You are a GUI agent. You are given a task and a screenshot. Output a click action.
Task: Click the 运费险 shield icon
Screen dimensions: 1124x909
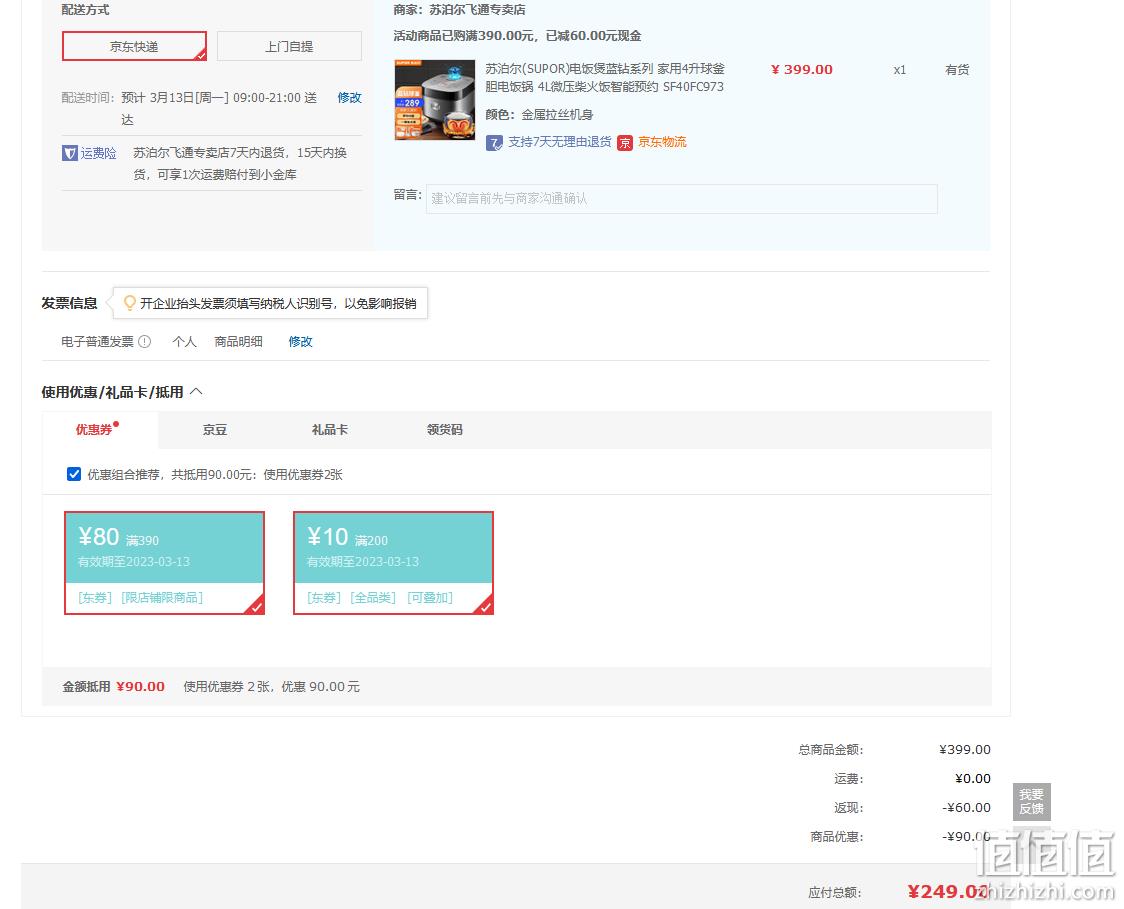70,153
